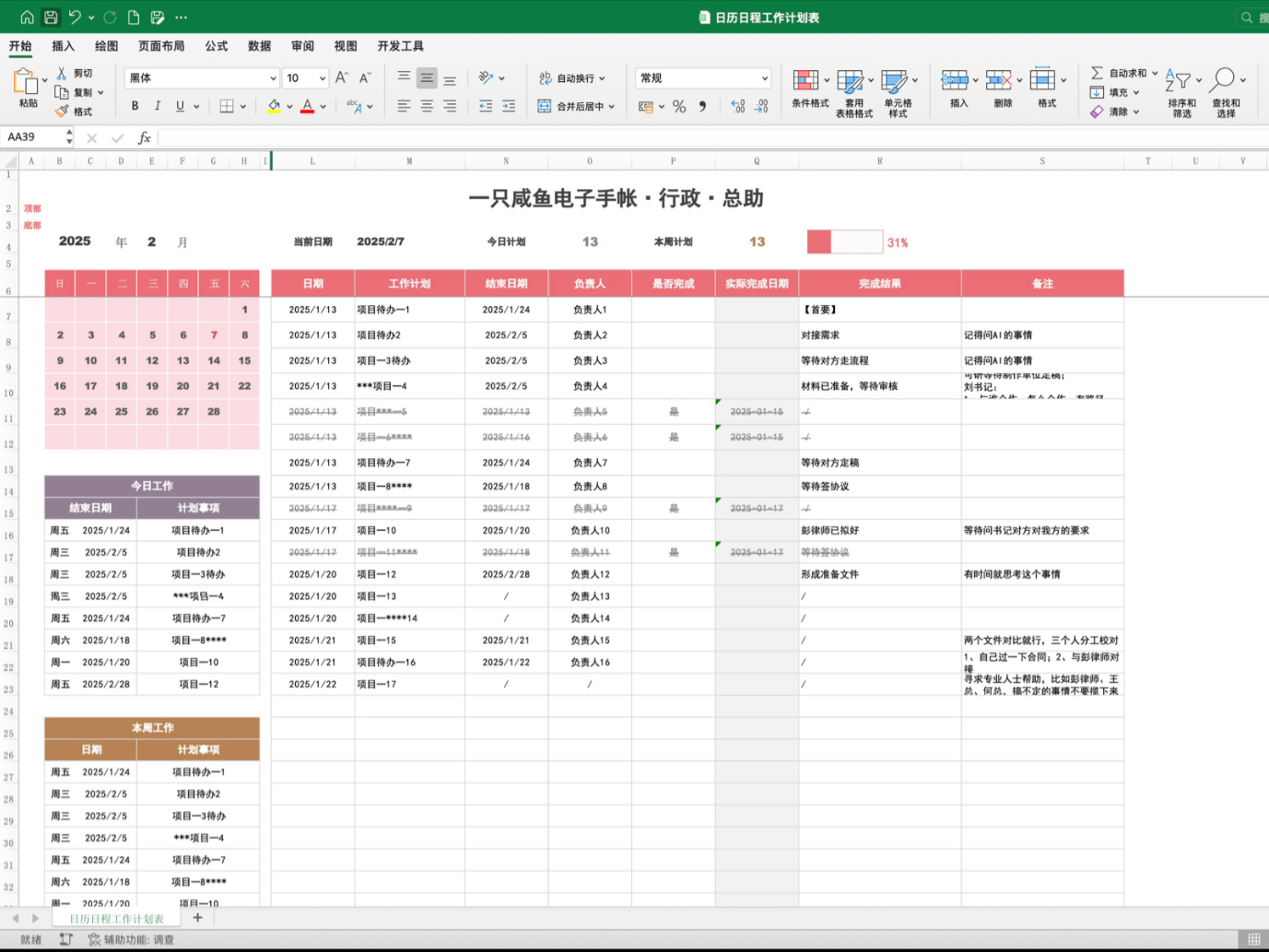Click the 顶部 link near the title
This screenshot has height=952, width=1269.
point(32,208)
